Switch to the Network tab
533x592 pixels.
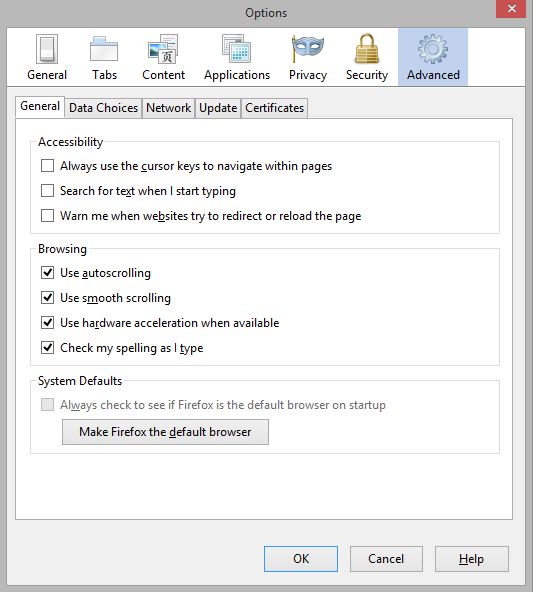(168, 108)
